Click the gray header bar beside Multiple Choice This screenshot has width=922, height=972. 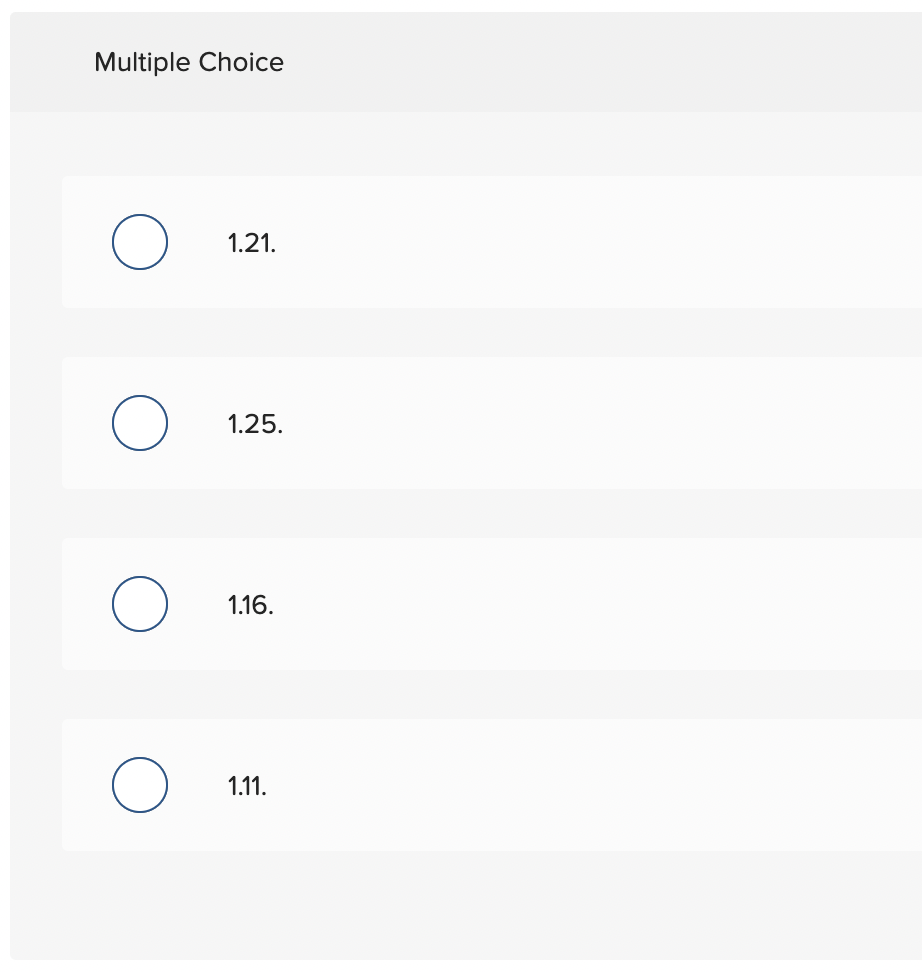pyautogui.click(x=589, y=62)
